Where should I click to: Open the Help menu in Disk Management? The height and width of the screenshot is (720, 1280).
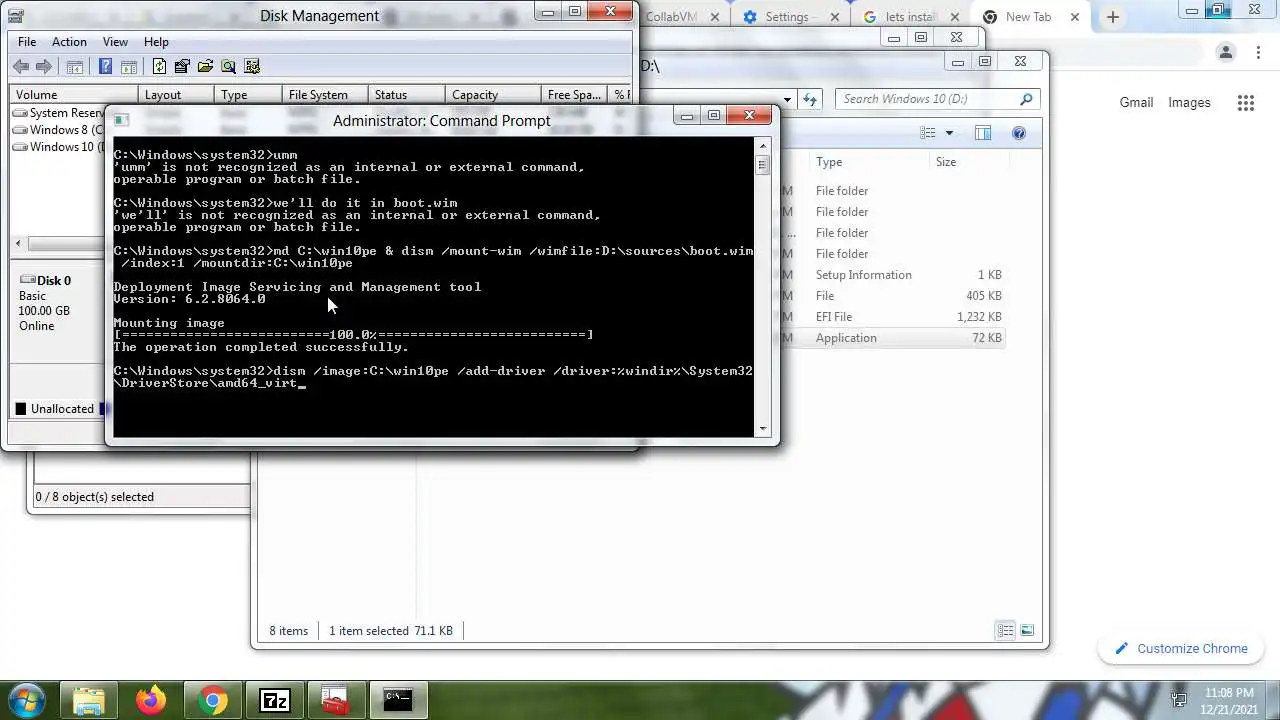tap(156, 42)
